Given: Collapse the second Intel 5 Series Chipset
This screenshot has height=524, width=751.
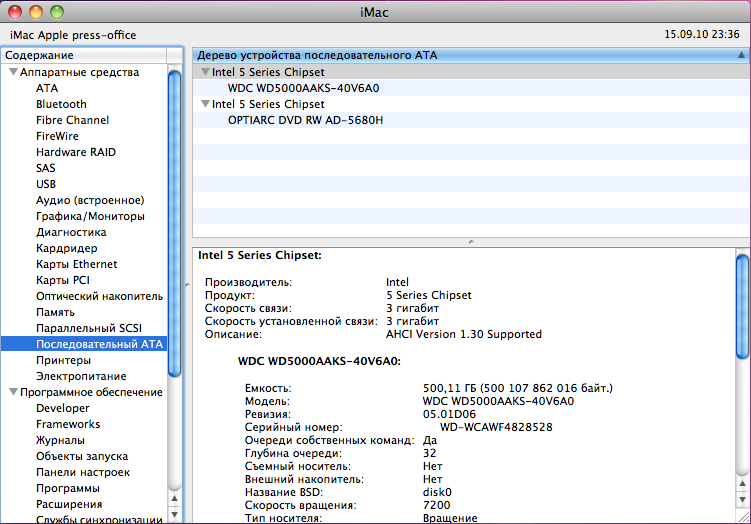Looking at the screenshot, I should tap(205, 104).
